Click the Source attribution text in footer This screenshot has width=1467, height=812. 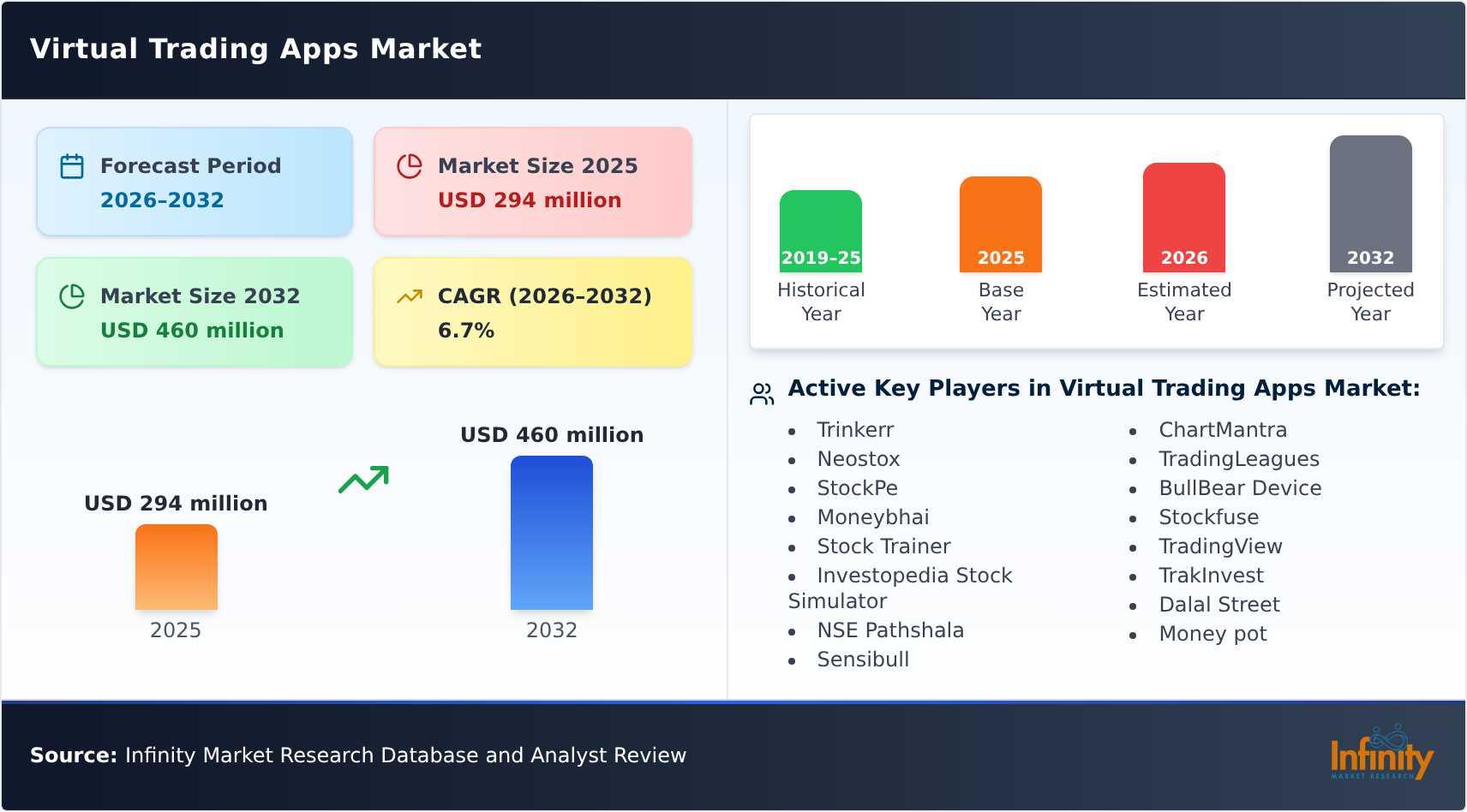point(358,755)
